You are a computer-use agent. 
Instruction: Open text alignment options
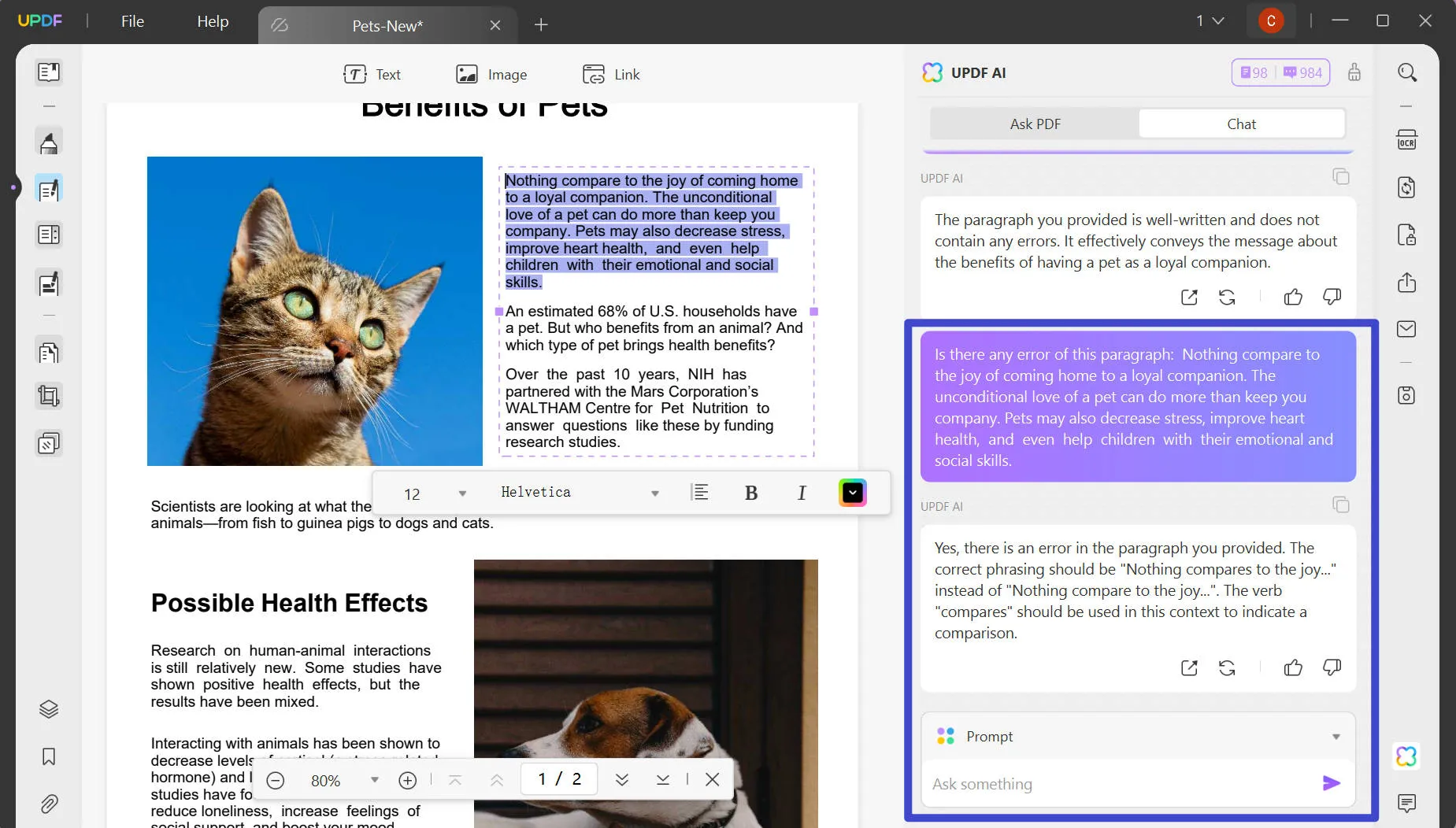pyautogui.click(x=699, y=493)
